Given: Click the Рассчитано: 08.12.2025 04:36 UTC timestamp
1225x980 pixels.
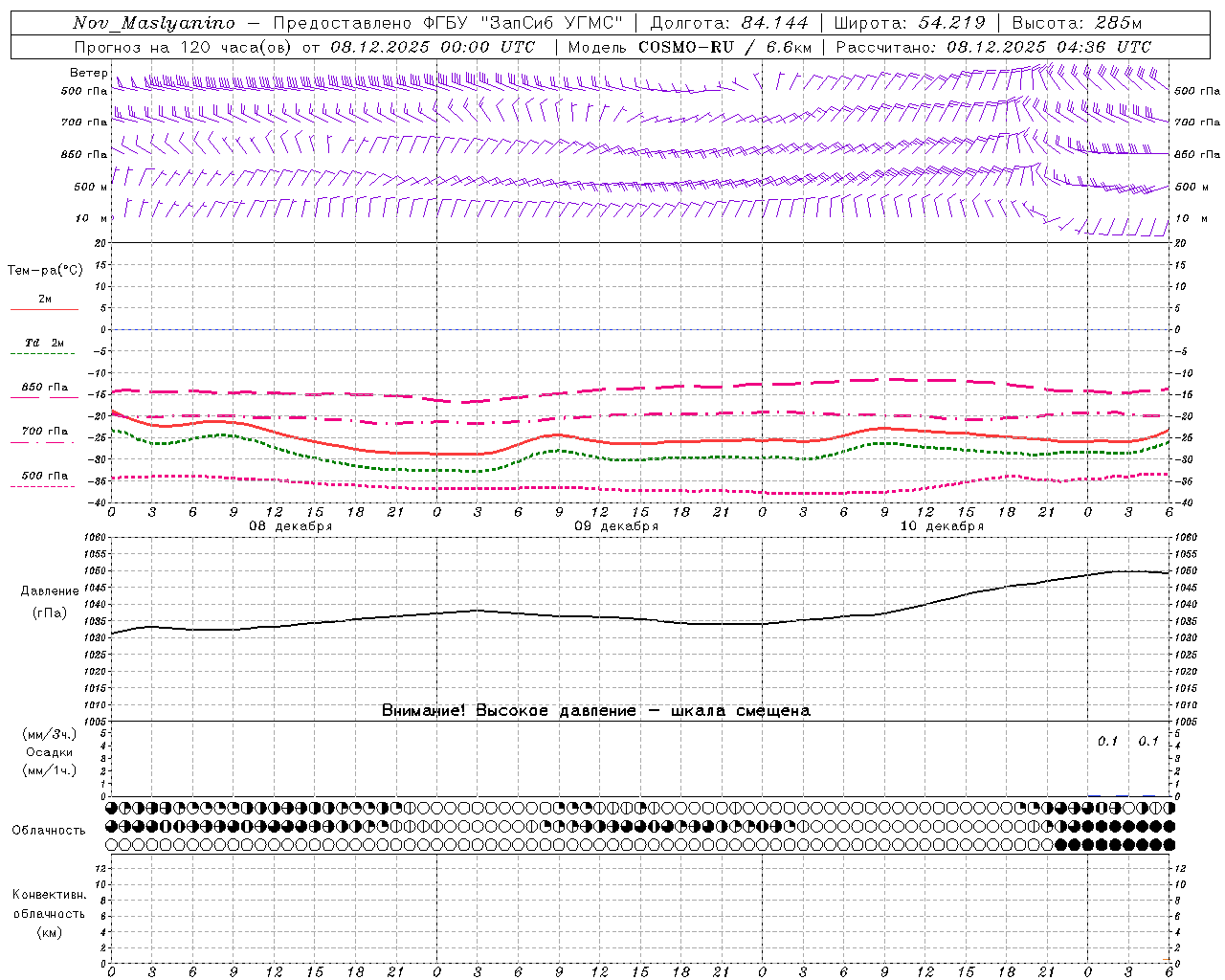Looking at the screenshot, I should pos(993,47).
